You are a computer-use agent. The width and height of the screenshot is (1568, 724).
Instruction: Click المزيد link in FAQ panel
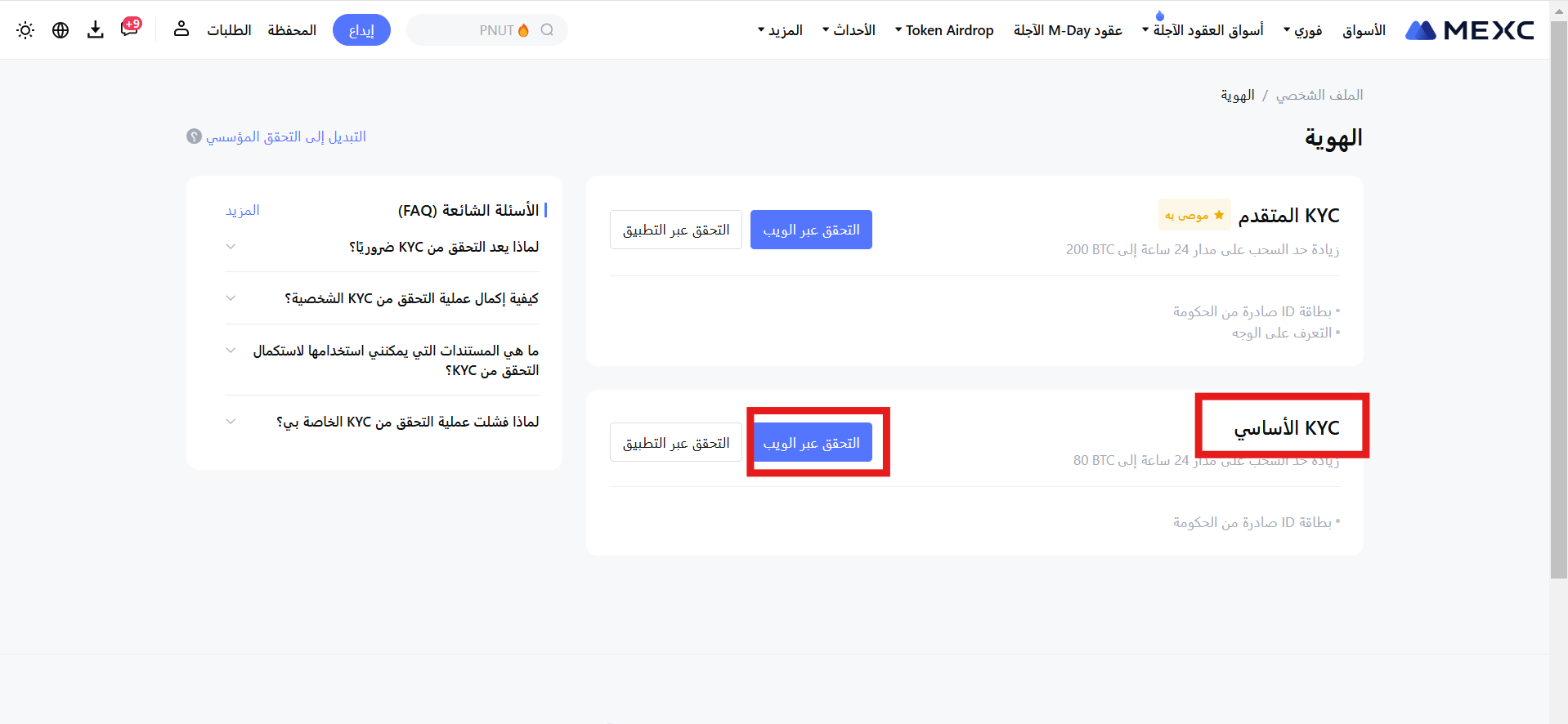pos(243,210)
